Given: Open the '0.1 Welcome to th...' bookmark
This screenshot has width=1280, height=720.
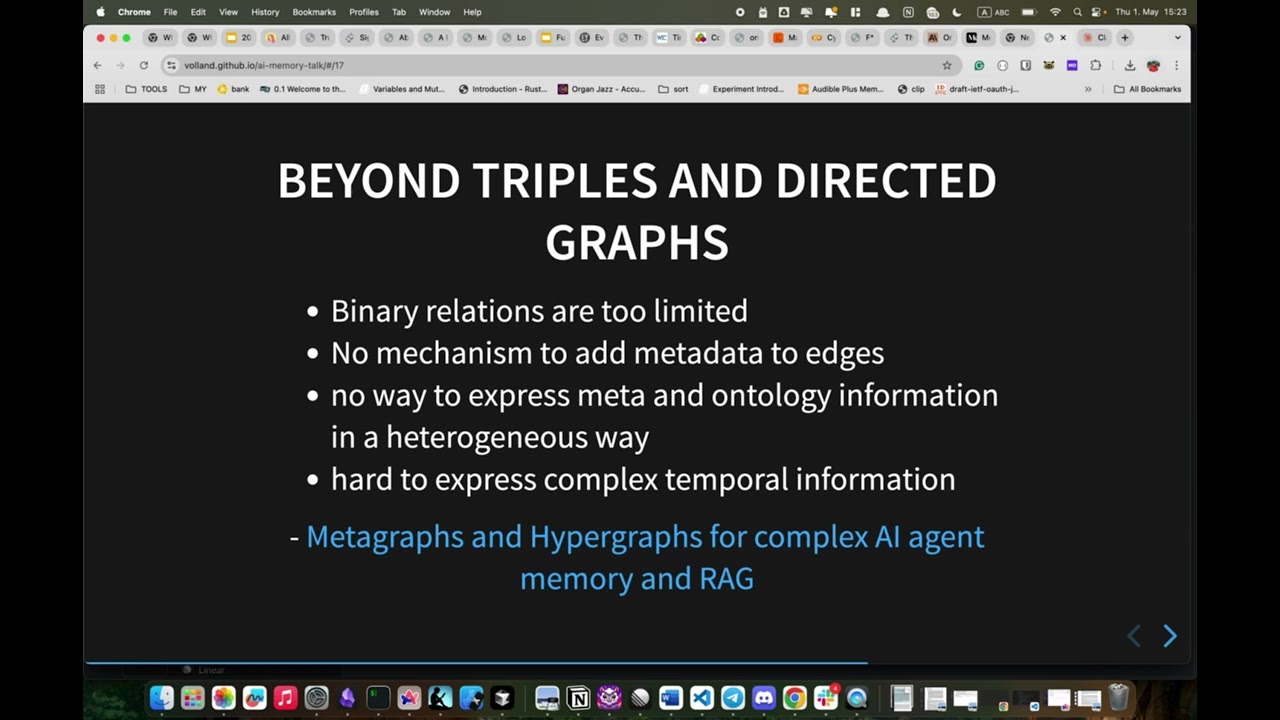Looking at the screenshot, I should 302,89.
